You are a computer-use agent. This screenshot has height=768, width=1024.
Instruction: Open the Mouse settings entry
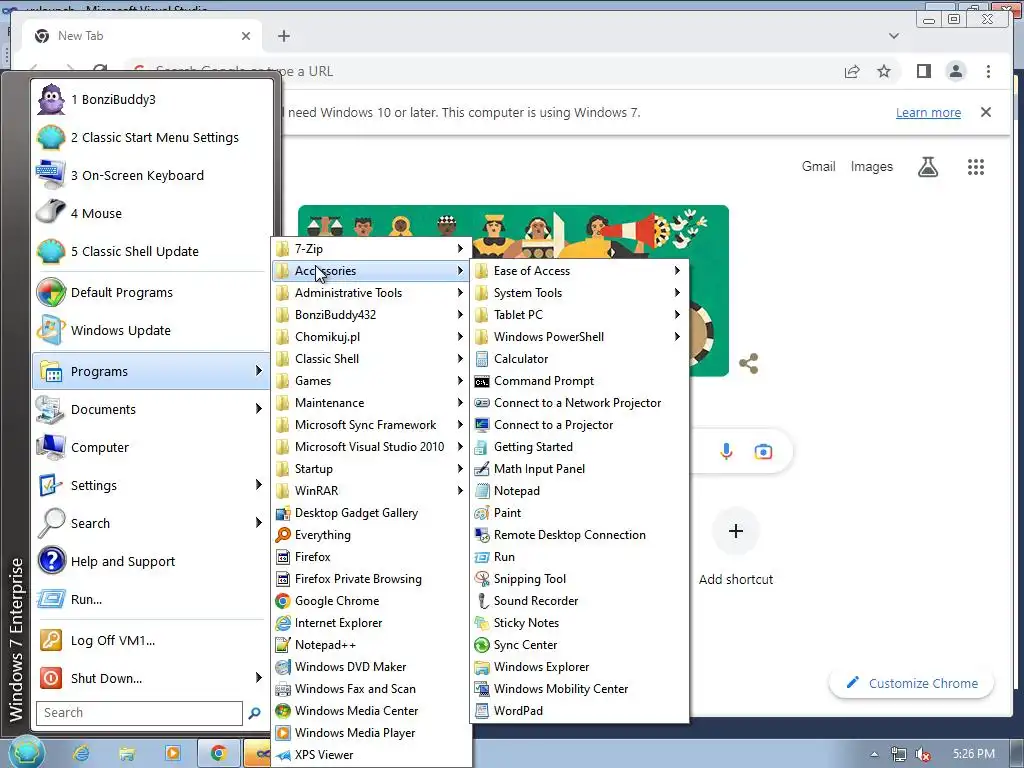pos(150,214)
